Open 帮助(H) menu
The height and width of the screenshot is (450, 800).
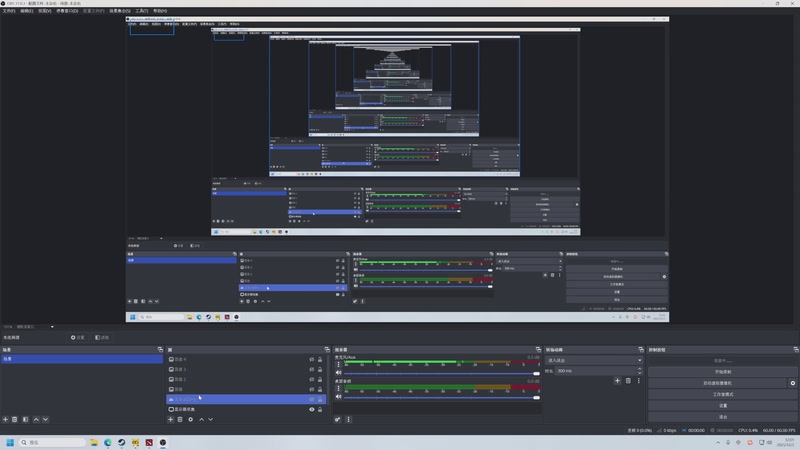click(160, 11)
